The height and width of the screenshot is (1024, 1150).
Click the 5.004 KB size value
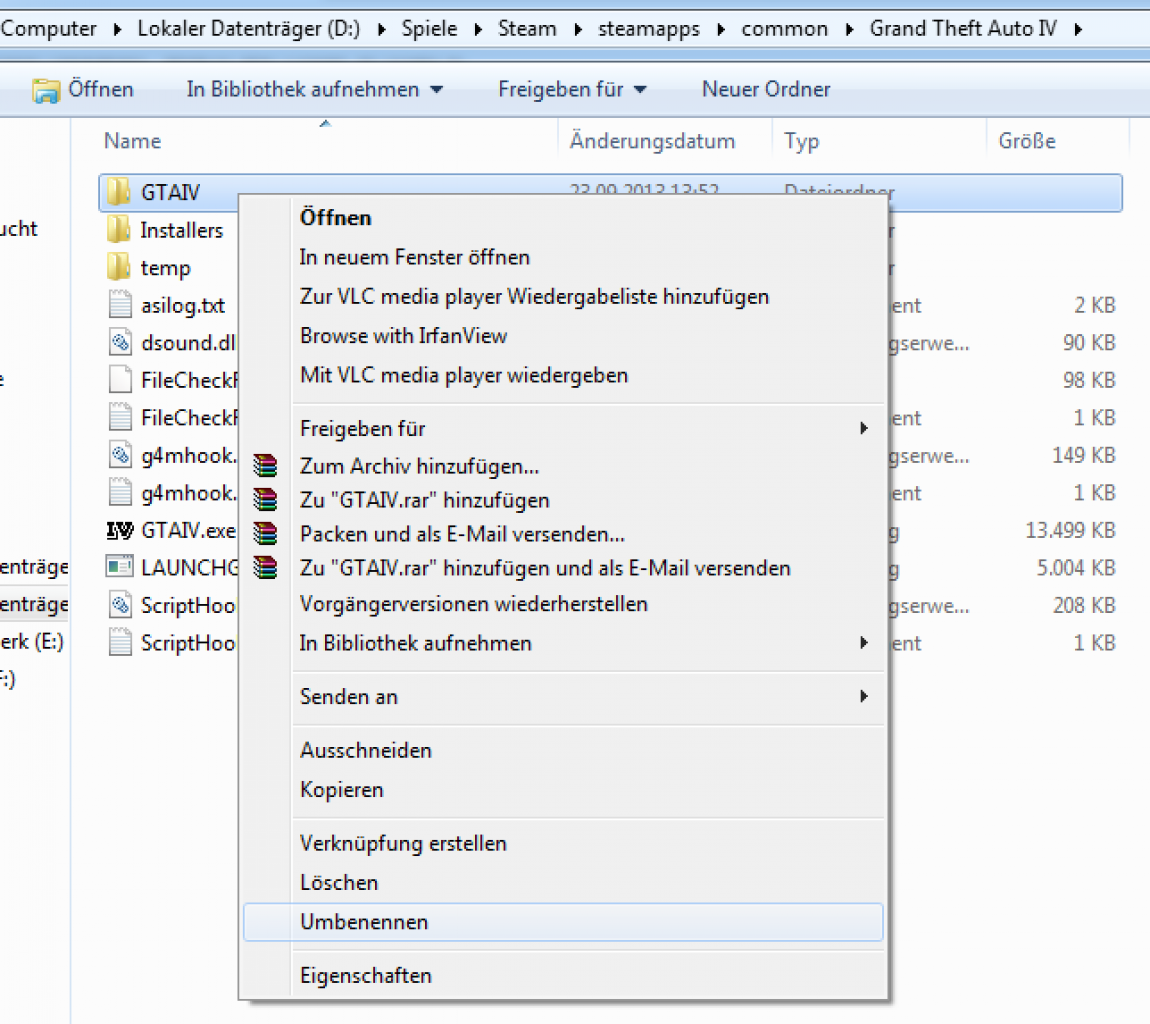(x=1076, y=568)
